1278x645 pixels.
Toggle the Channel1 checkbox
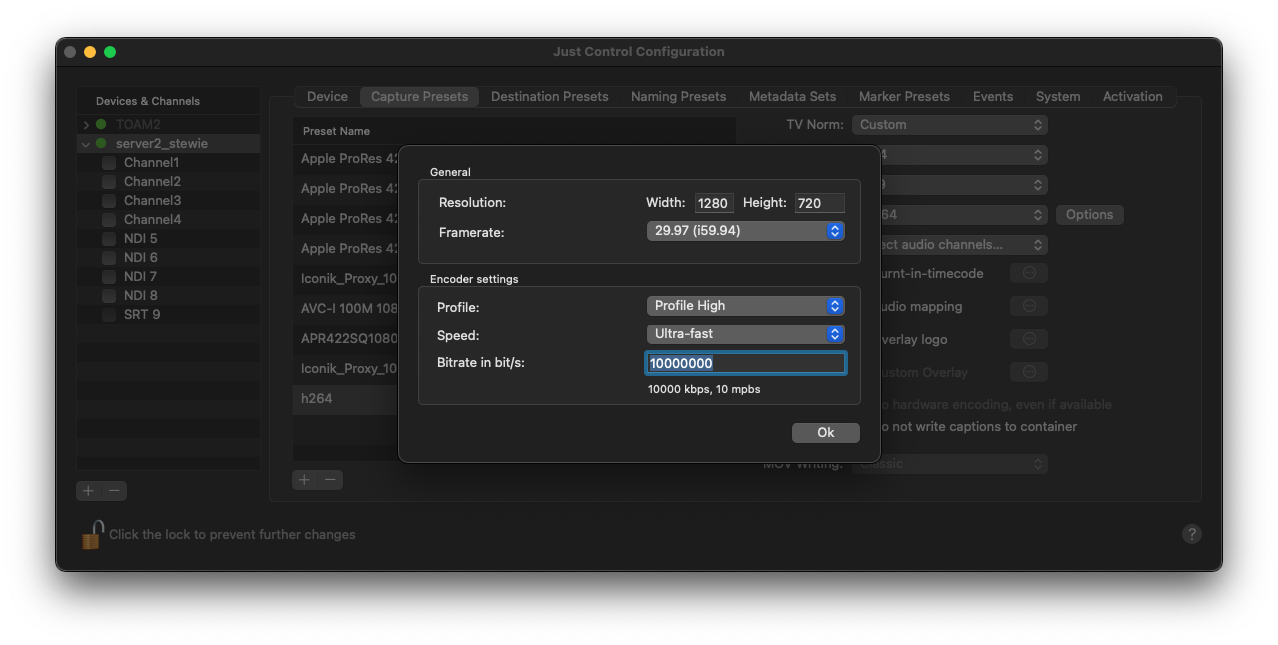(x=109, y=163)
